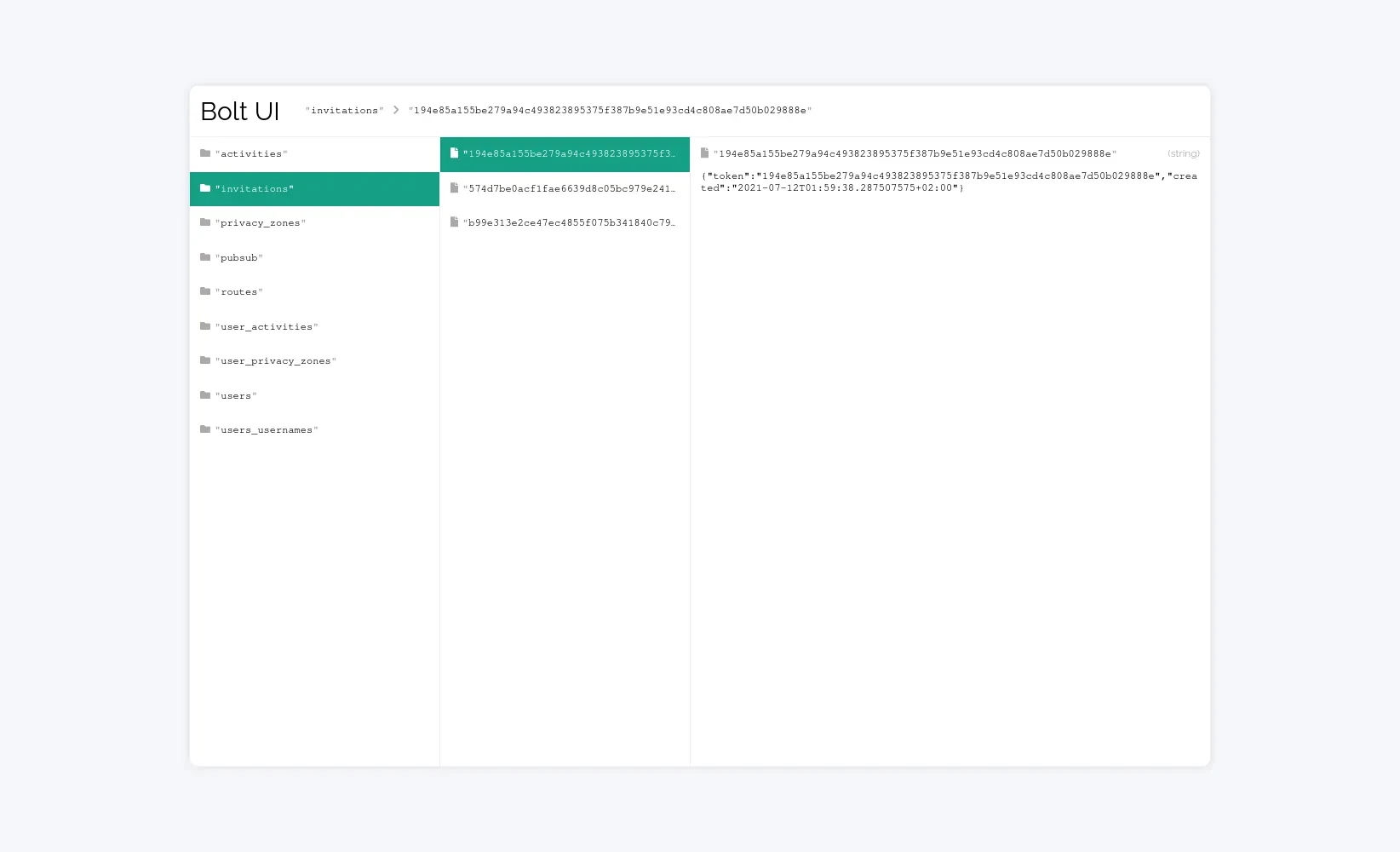
Task: Click the folder icon beside "users_usernames"
Action: 205,429
